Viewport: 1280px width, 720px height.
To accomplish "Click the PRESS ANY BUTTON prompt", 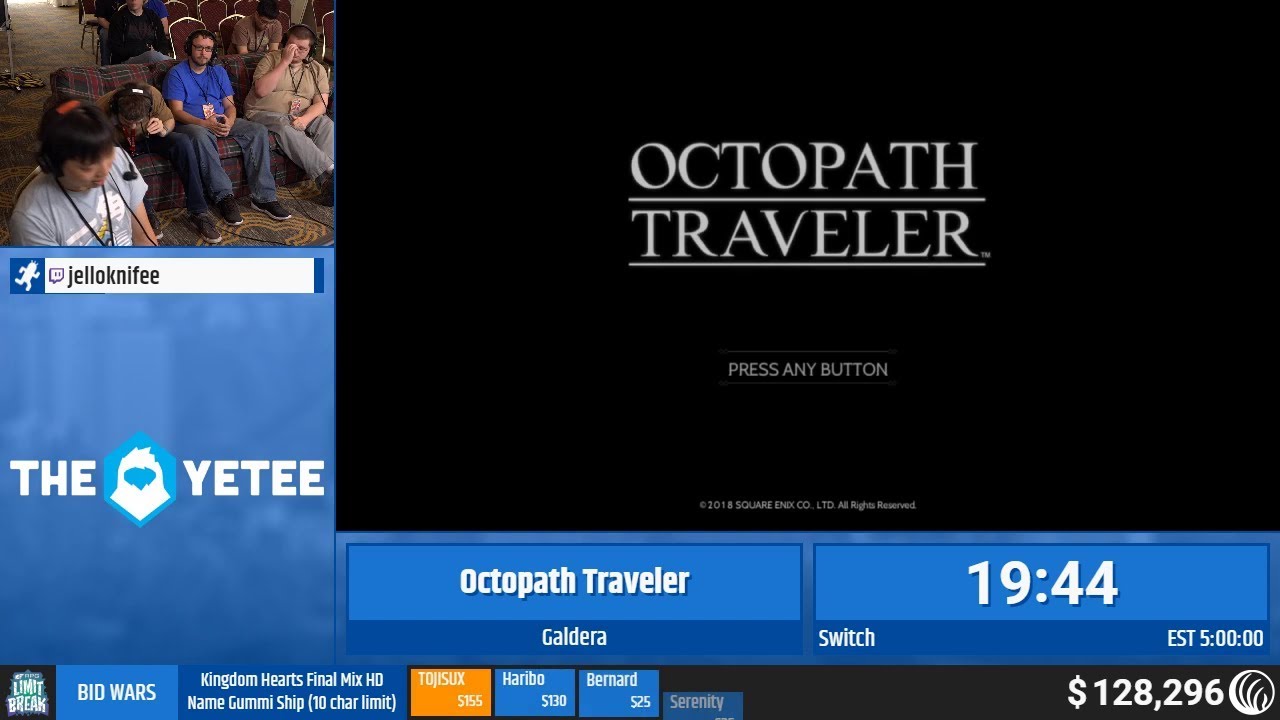I will [807, 369].
